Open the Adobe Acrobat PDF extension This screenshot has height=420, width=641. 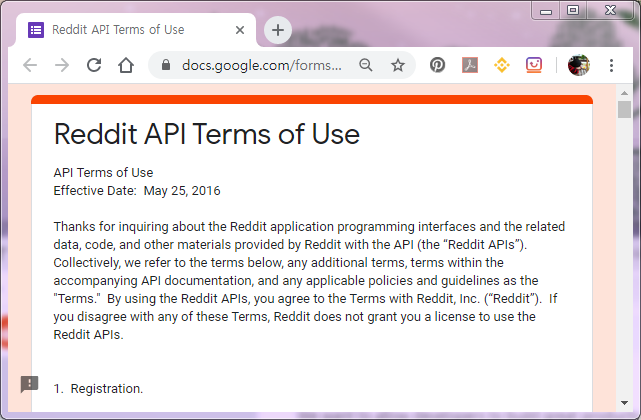[x=470, y=65]
